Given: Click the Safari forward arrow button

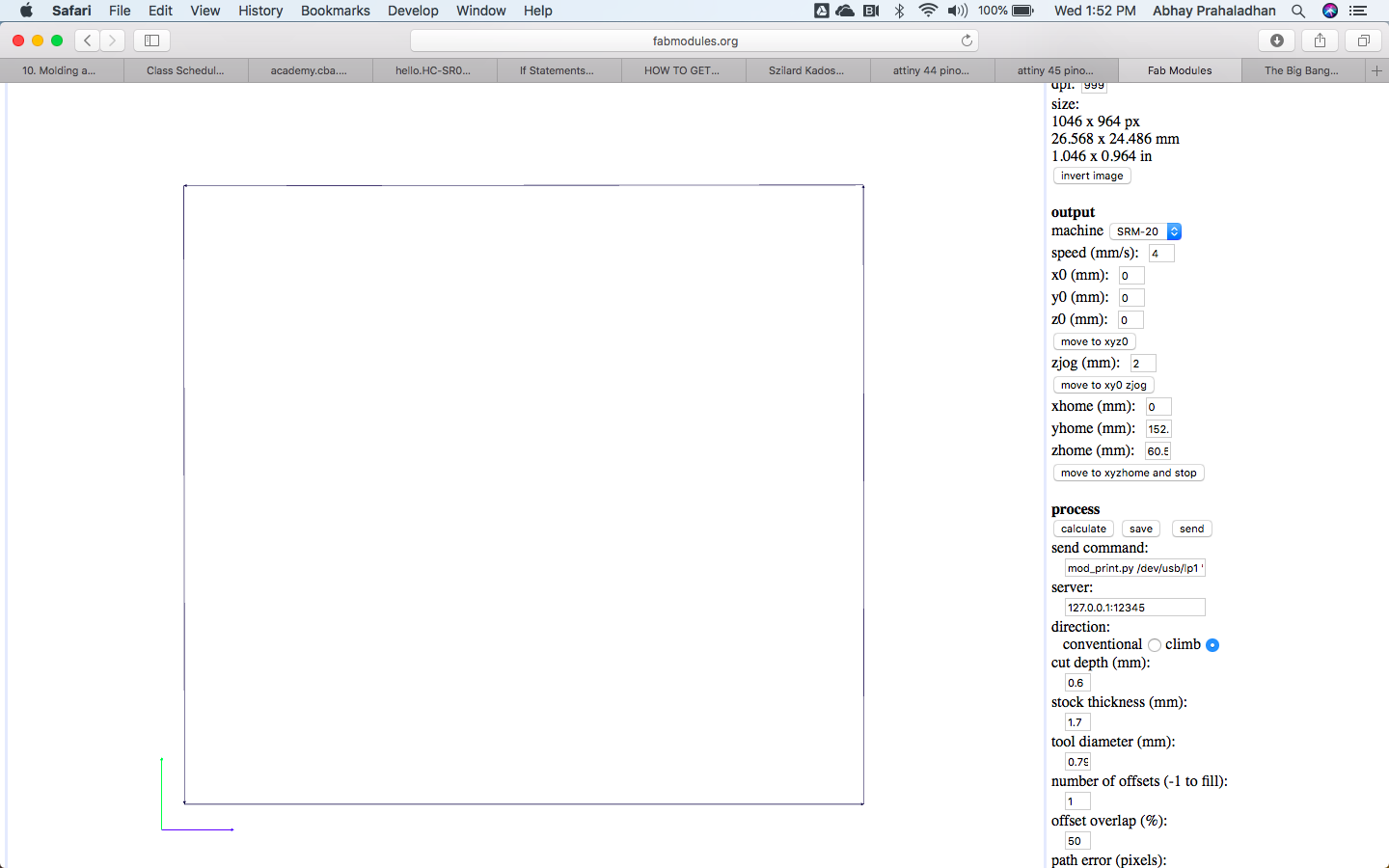Looking at the screenshot, I should (x=113, y=41).
